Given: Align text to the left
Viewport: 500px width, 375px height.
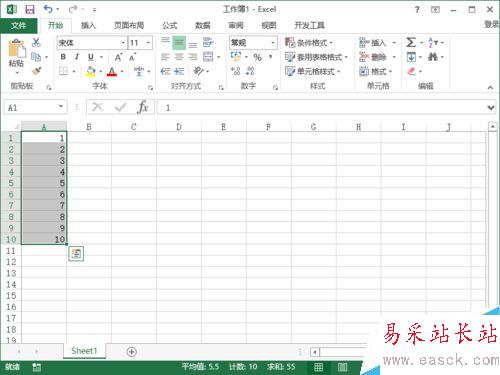Looking at the screenshot, I should click(x=165, y=57).
